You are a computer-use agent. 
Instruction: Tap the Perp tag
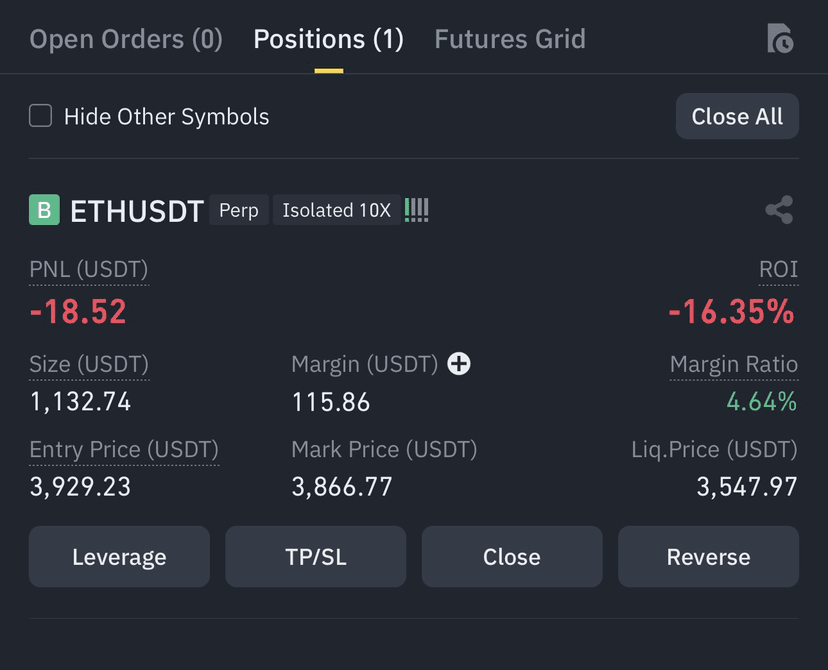coord(239,210)
